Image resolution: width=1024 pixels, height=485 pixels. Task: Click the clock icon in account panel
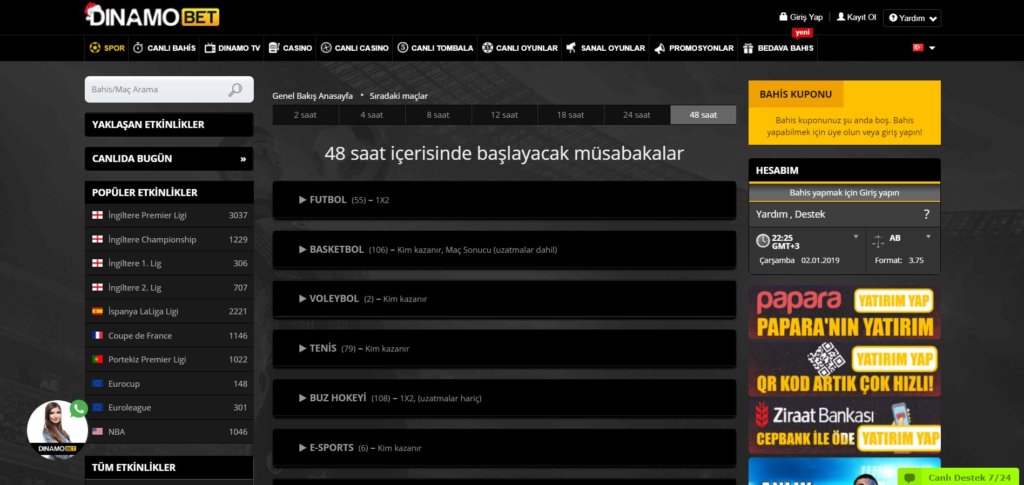pos(762,241)
